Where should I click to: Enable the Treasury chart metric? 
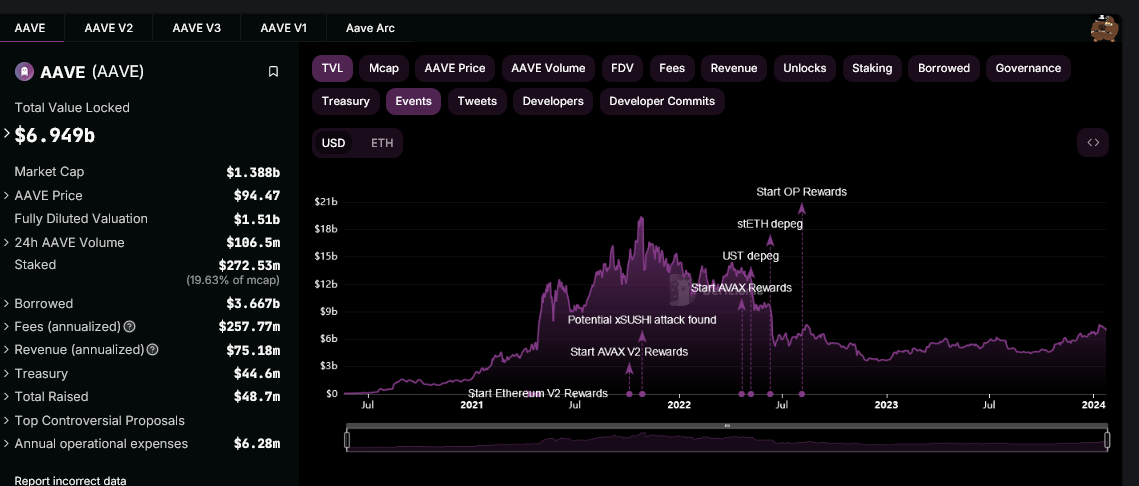click(x=346, y=102)
